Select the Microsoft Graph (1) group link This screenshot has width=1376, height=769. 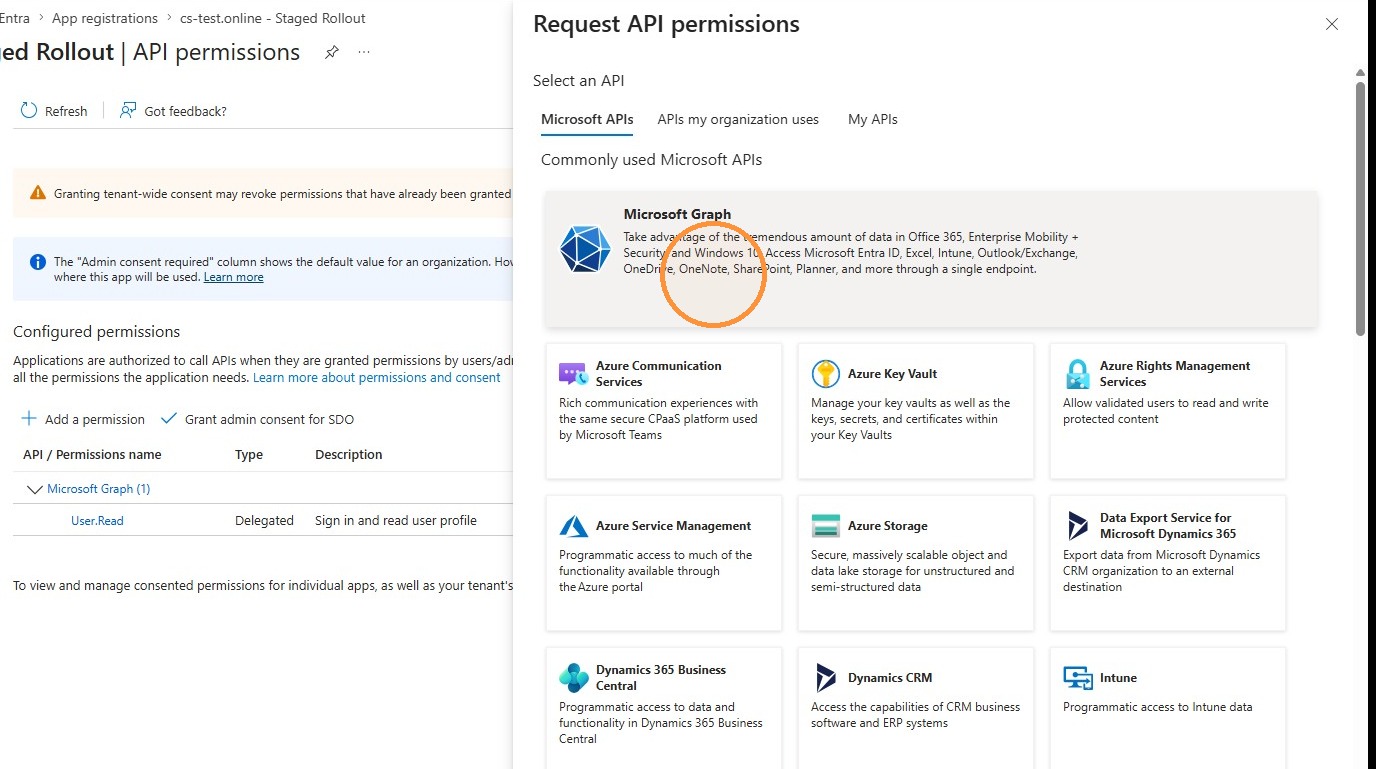tap(99, 489)
